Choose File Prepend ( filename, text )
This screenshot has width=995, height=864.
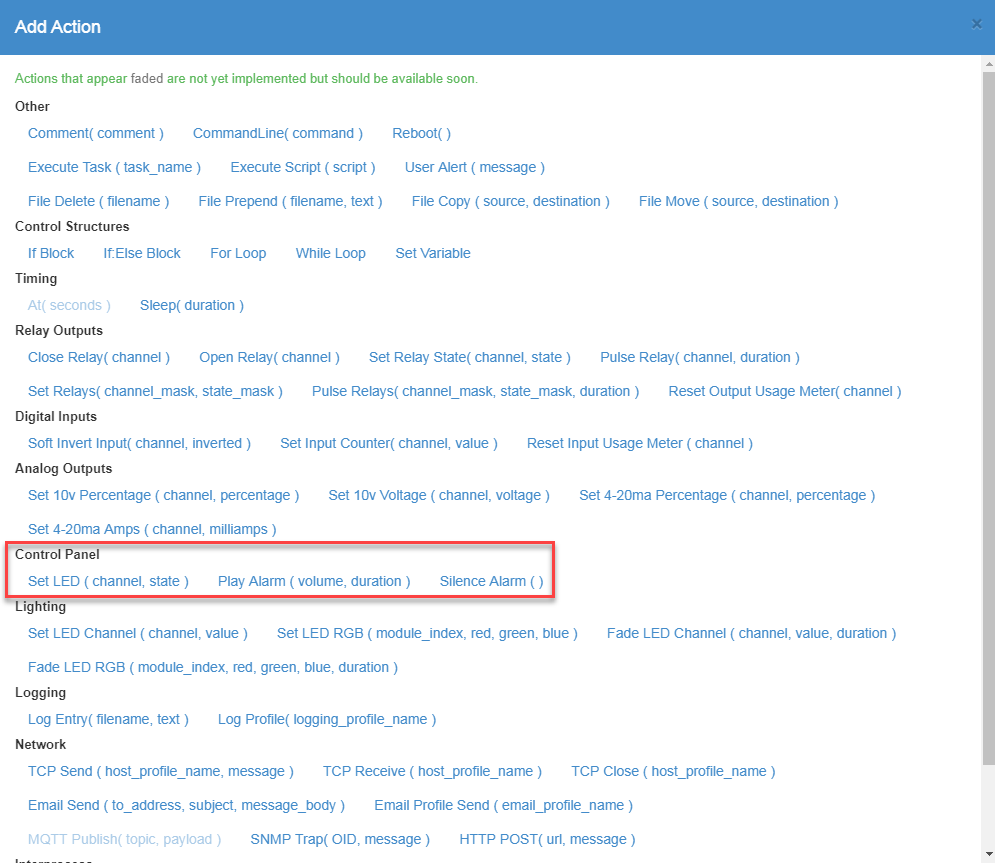pyautogui.click(x=290, y=201)
